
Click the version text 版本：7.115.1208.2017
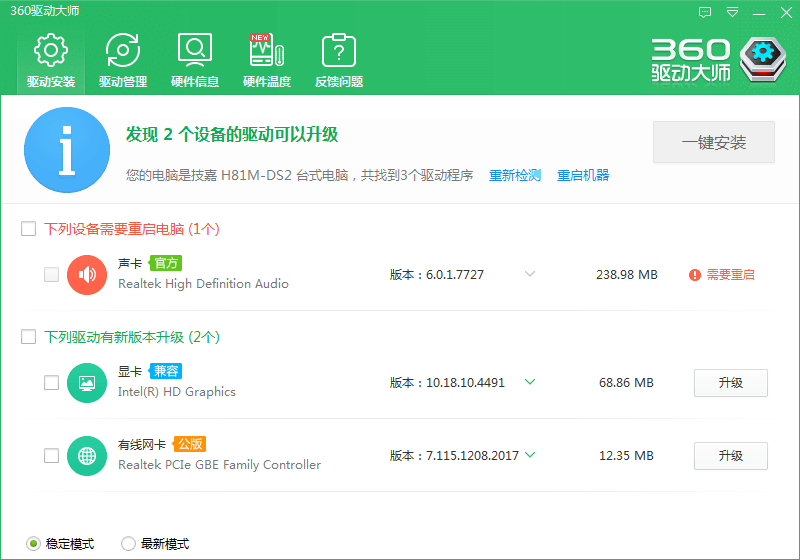[454, 456]
